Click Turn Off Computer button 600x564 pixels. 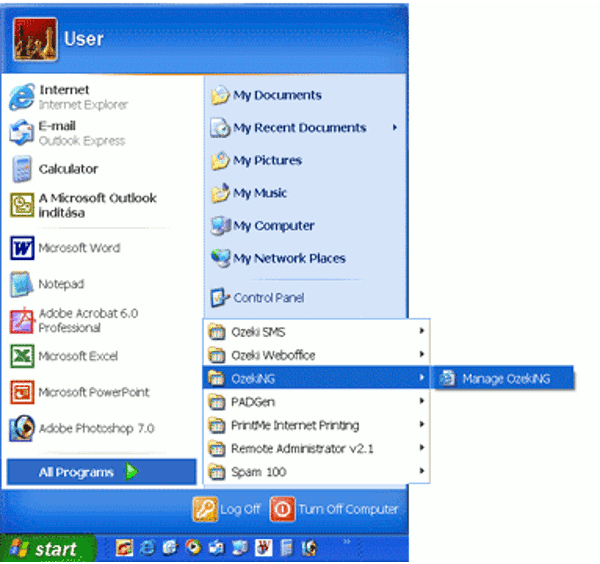[335, 509]
